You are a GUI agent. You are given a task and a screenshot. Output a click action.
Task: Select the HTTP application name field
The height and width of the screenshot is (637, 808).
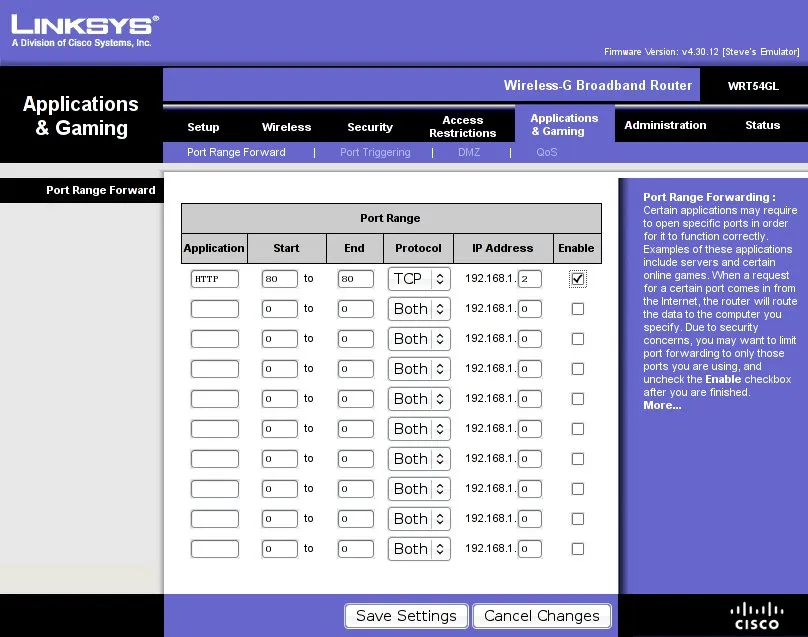213,278
